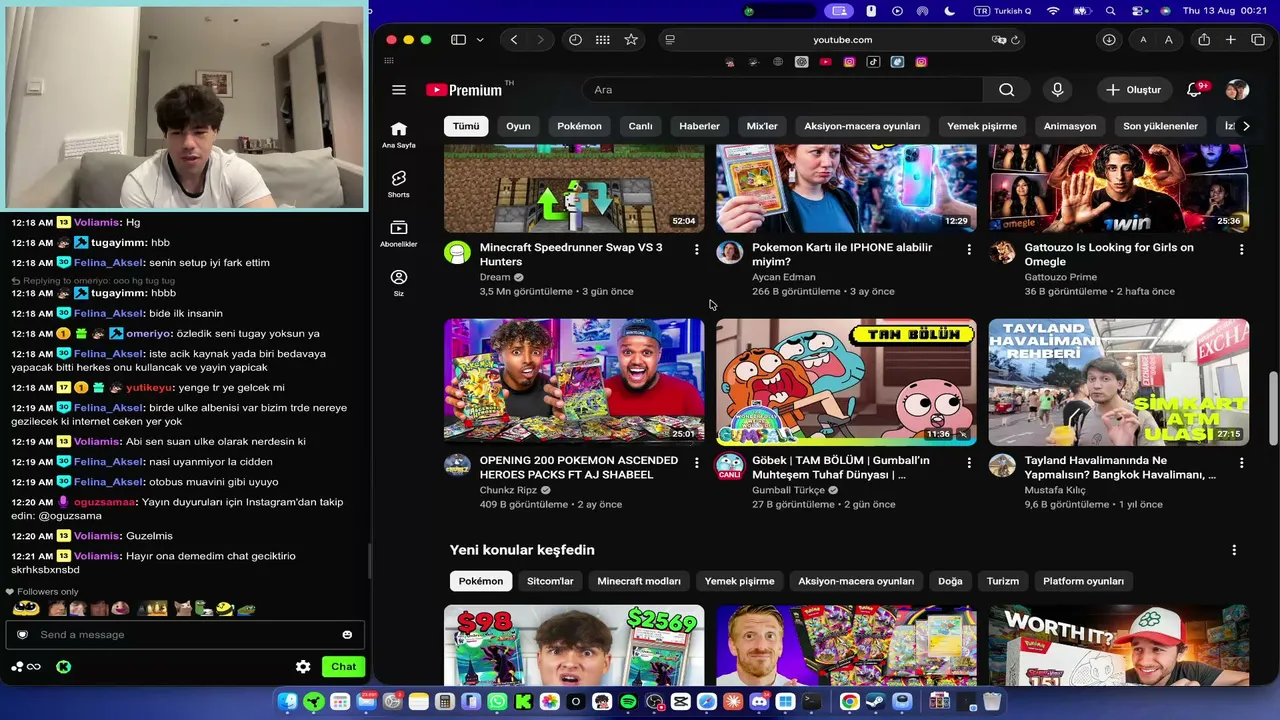Filter feed by Canlı chip

[x=640, y=126]
